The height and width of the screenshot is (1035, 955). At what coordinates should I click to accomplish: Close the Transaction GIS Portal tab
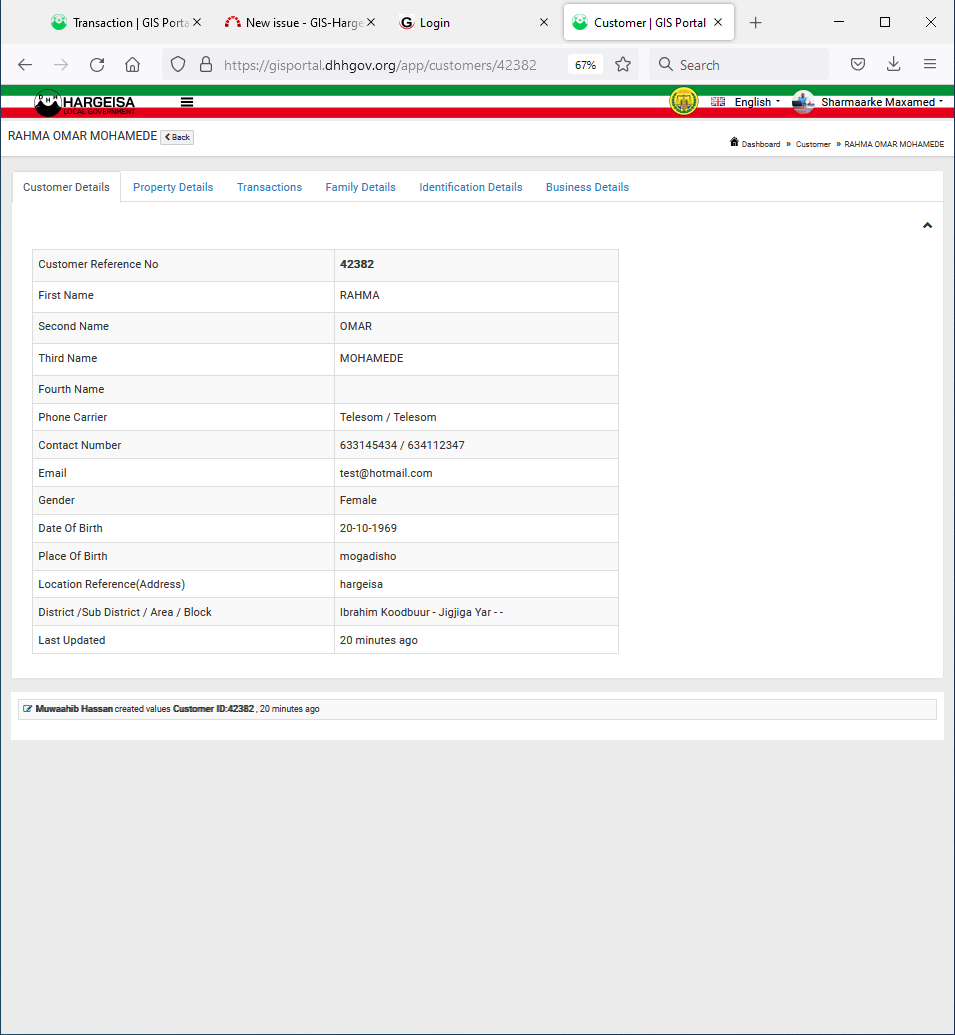[197, 22]
